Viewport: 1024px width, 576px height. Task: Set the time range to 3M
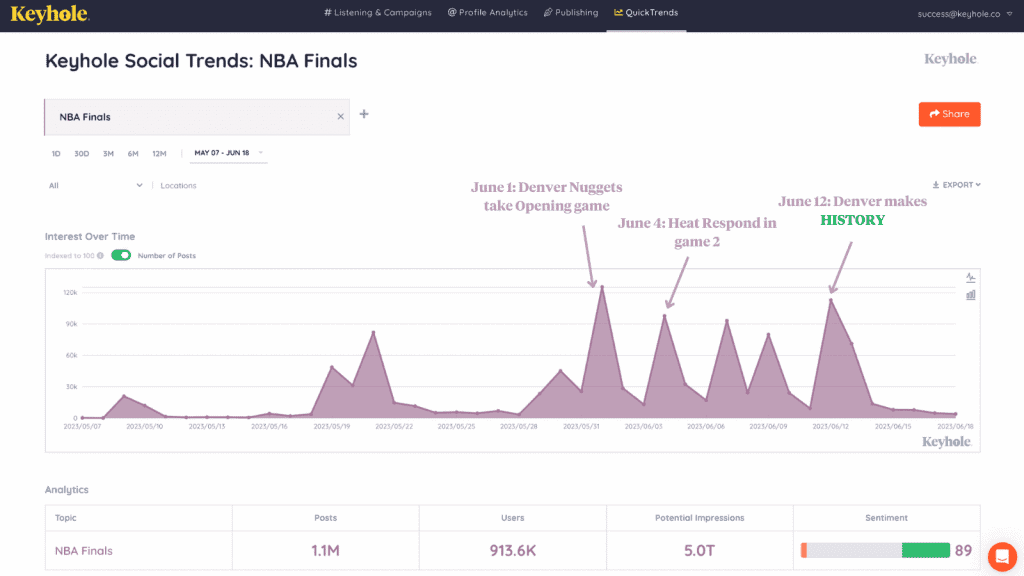[x=108, y=153]
